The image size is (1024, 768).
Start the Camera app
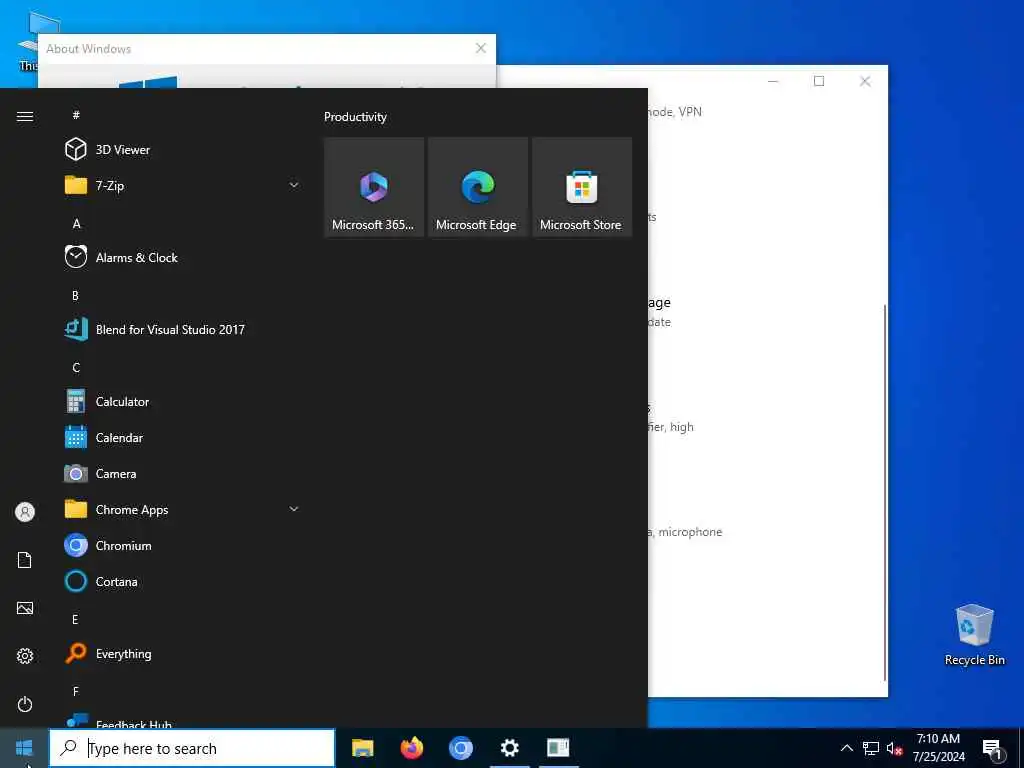point(183,473)
